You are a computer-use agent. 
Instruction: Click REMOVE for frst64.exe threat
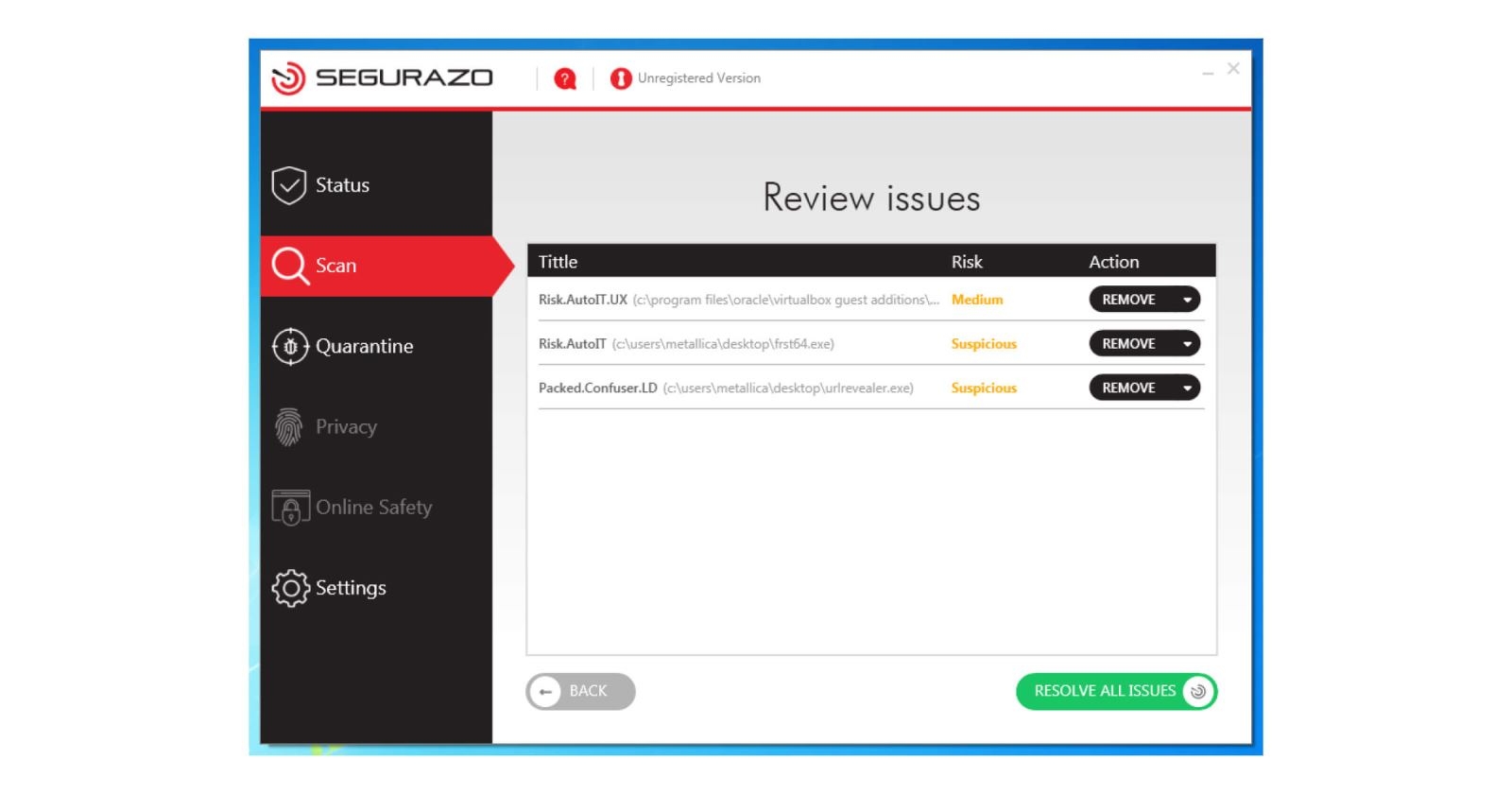(1128, 344)
